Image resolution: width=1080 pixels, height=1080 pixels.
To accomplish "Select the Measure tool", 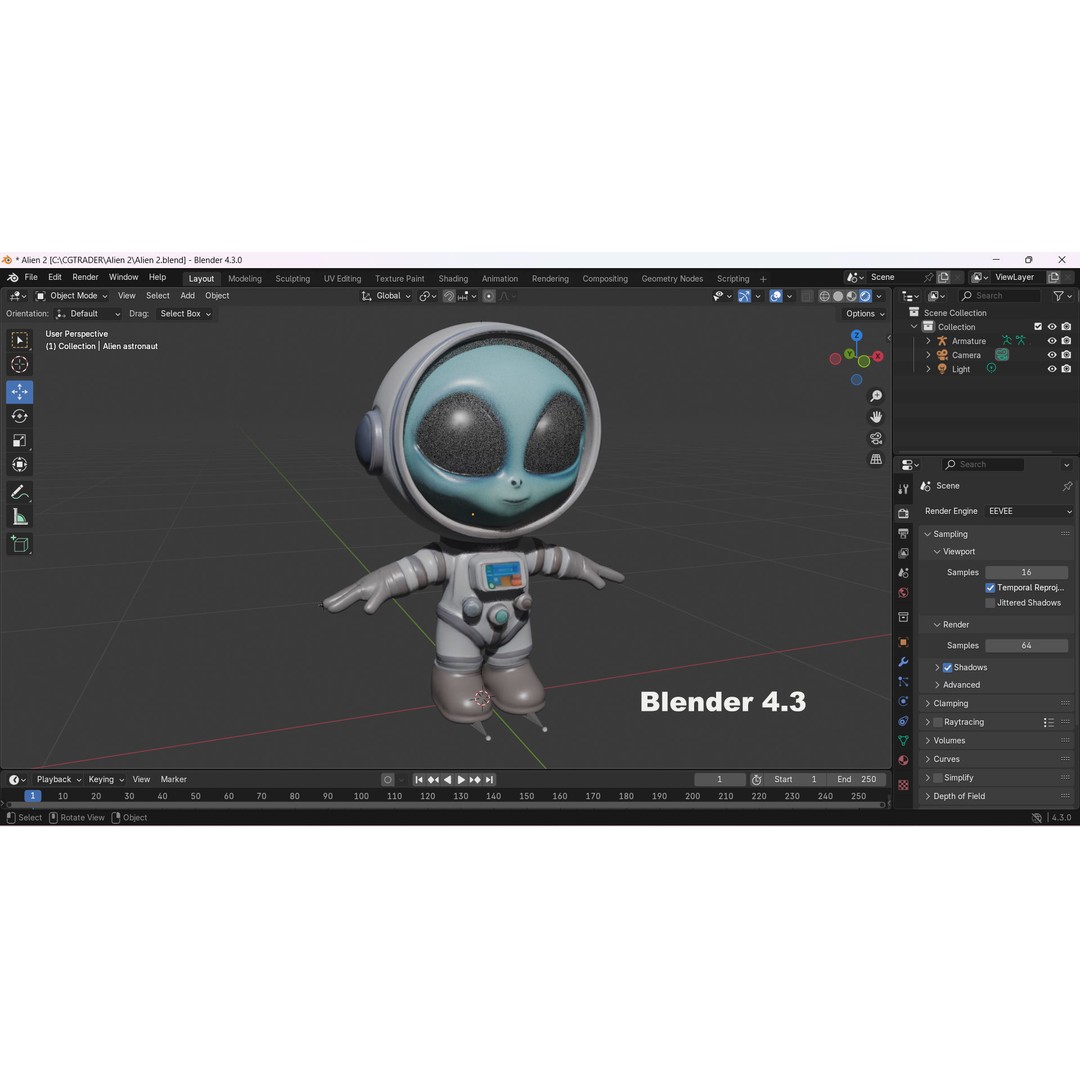I will click(19, 517).
